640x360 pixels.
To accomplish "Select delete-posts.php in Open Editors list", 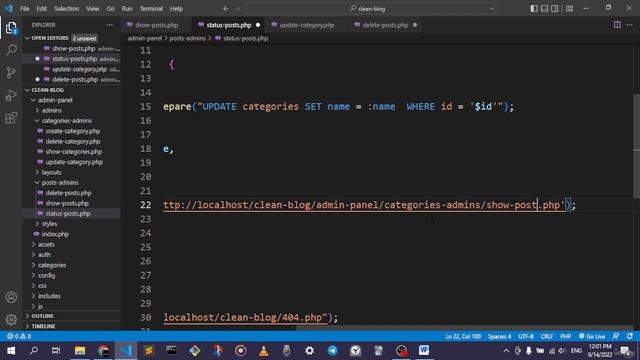I will tap(75, 80).
